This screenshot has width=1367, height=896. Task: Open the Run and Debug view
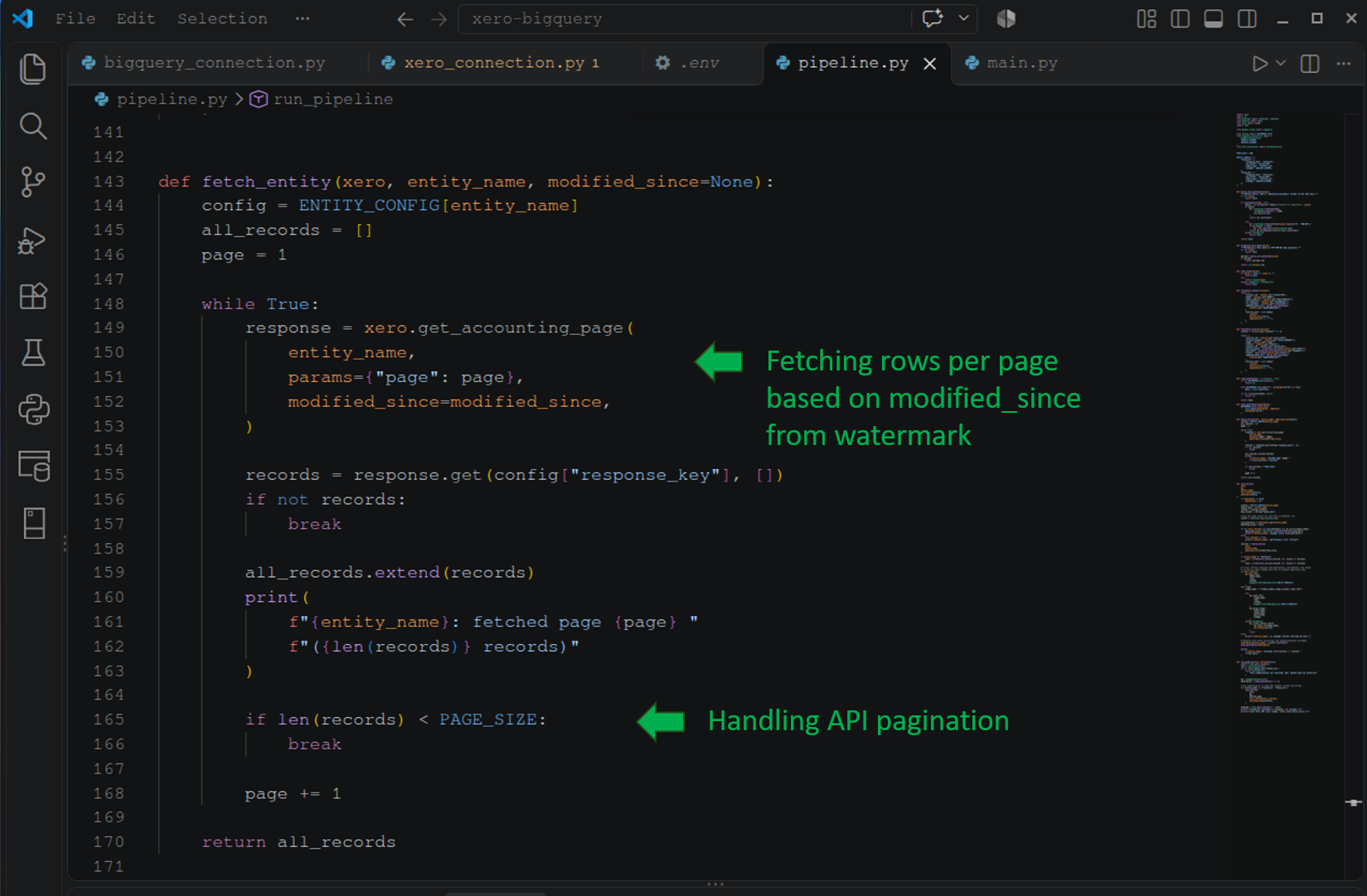pyautogui.click(x=33, y=240)
